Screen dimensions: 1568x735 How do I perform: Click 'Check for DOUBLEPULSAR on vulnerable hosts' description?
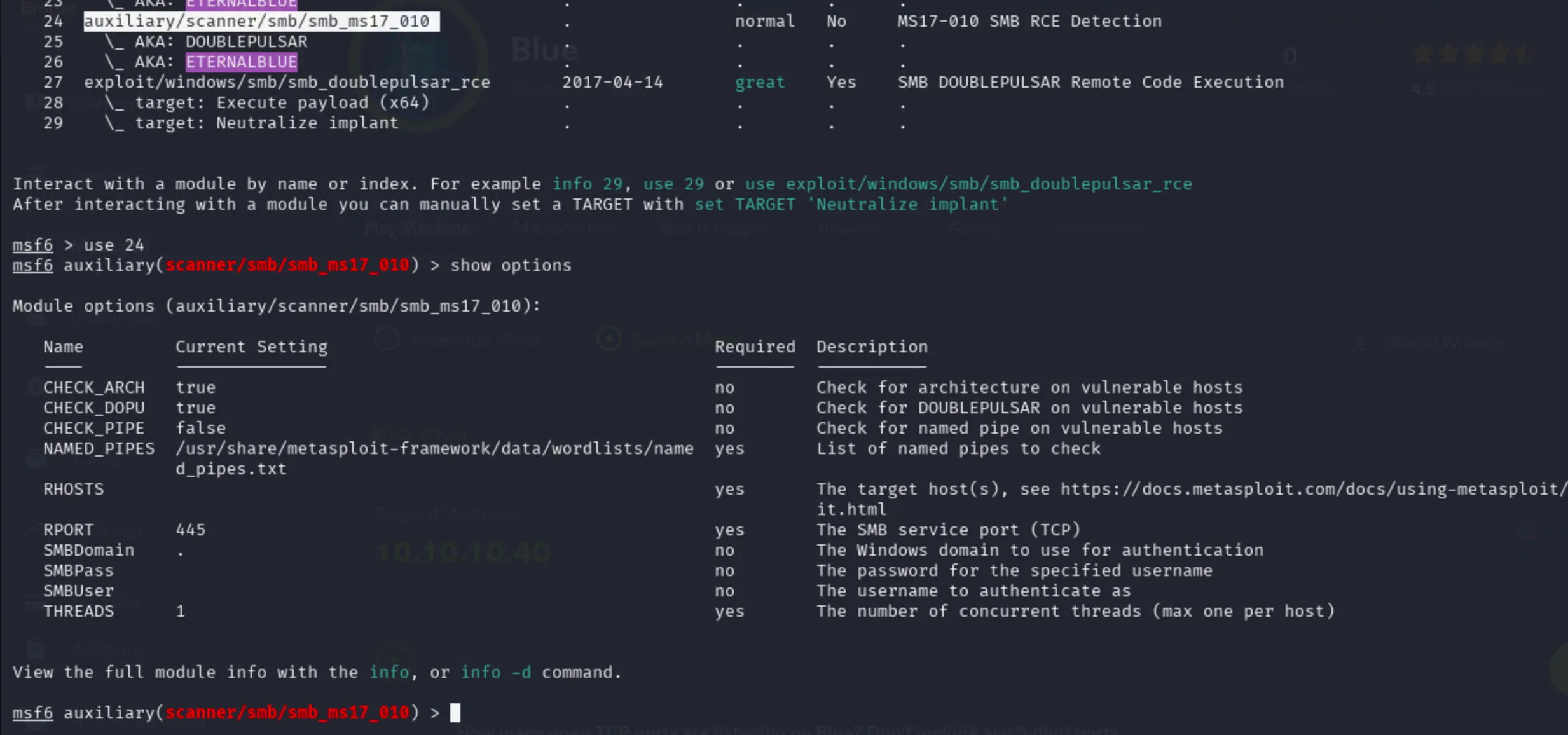(x=1029, y=408)
